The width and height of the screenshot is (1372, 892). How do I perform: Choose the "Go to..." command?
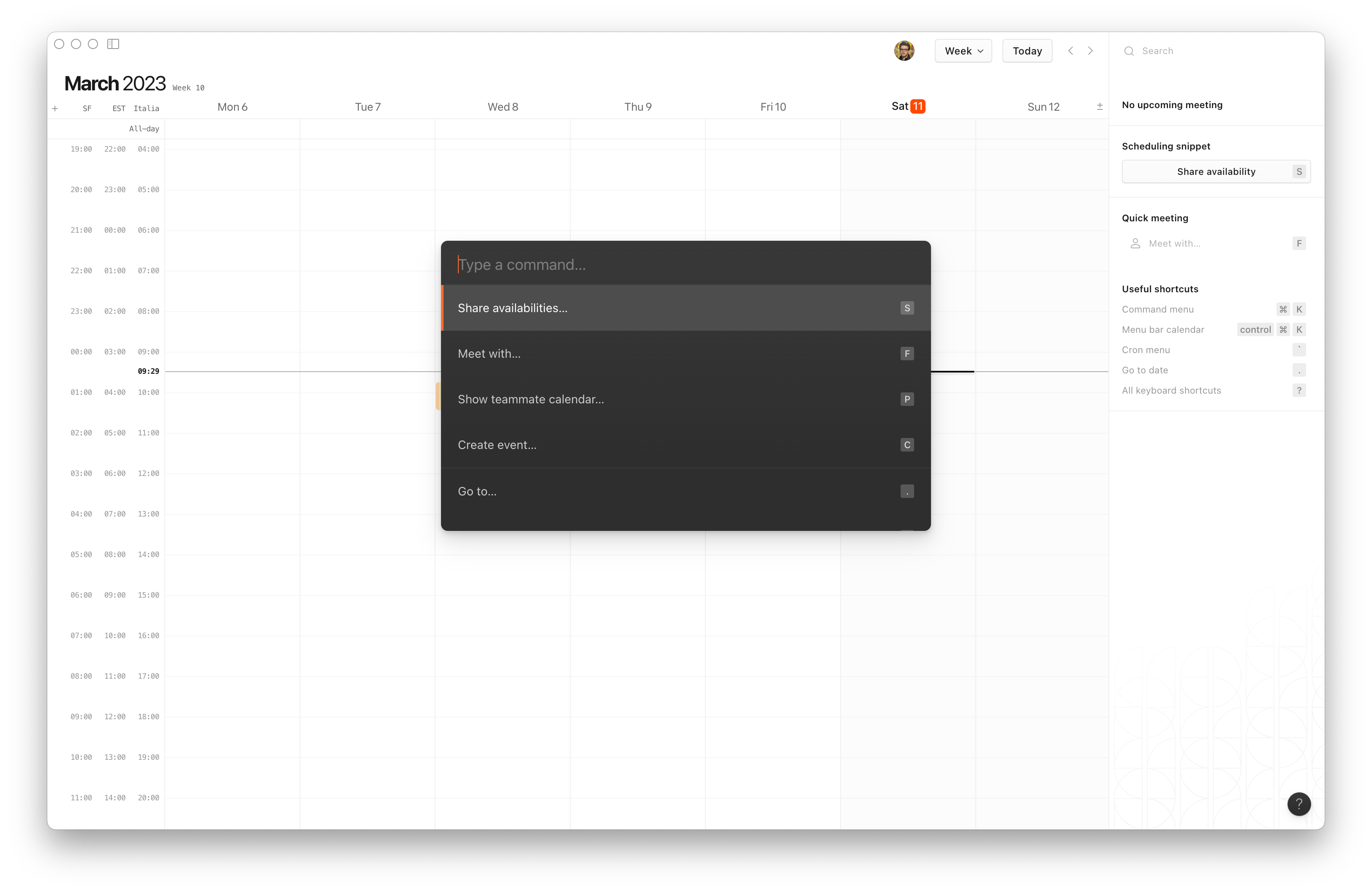click(685, 491)
